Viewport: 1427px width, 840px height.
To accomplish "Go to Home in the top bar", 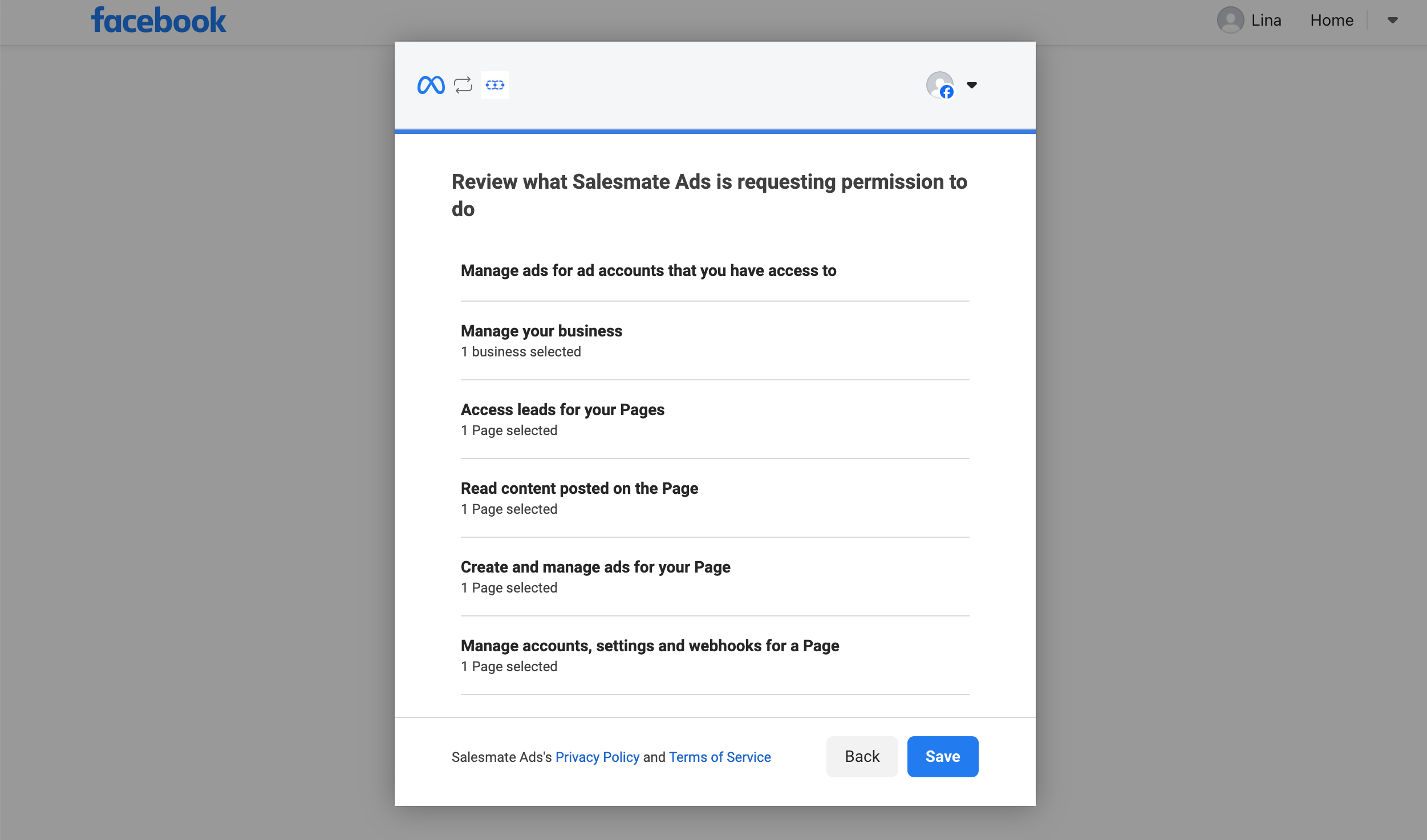I will [1331, 21].
